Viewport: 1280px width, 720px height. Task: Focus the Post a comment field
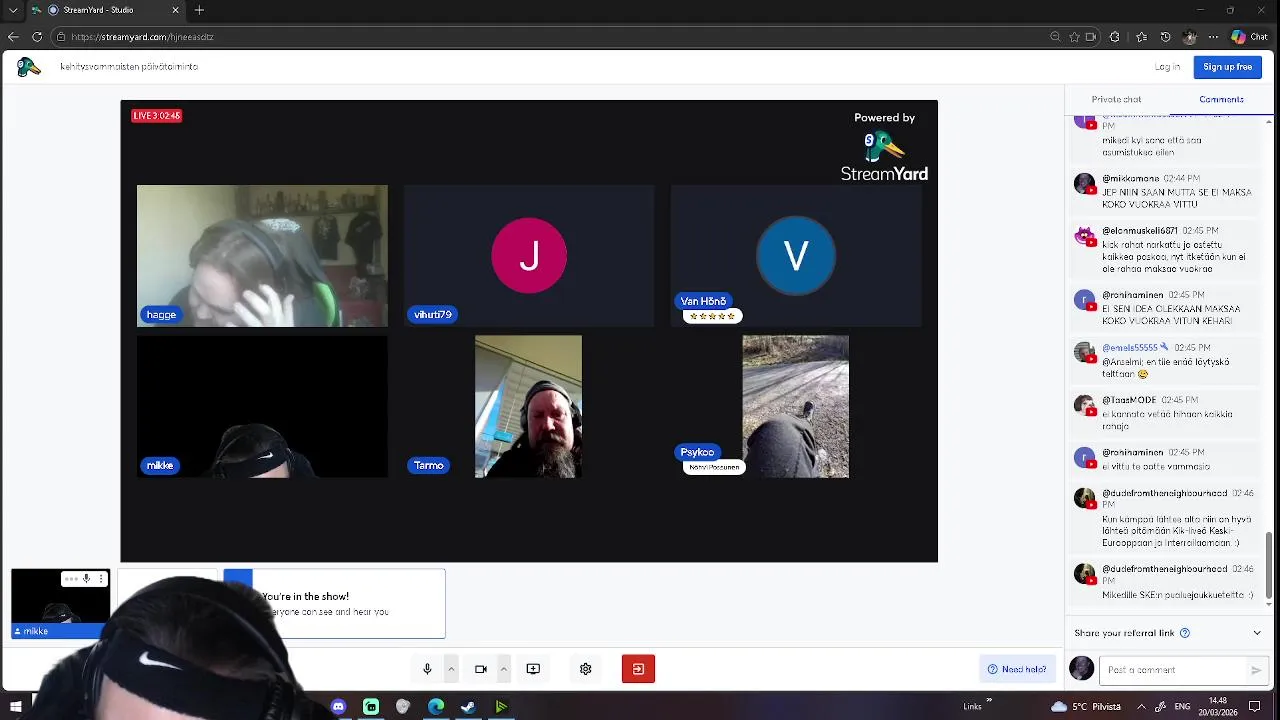1172,670
